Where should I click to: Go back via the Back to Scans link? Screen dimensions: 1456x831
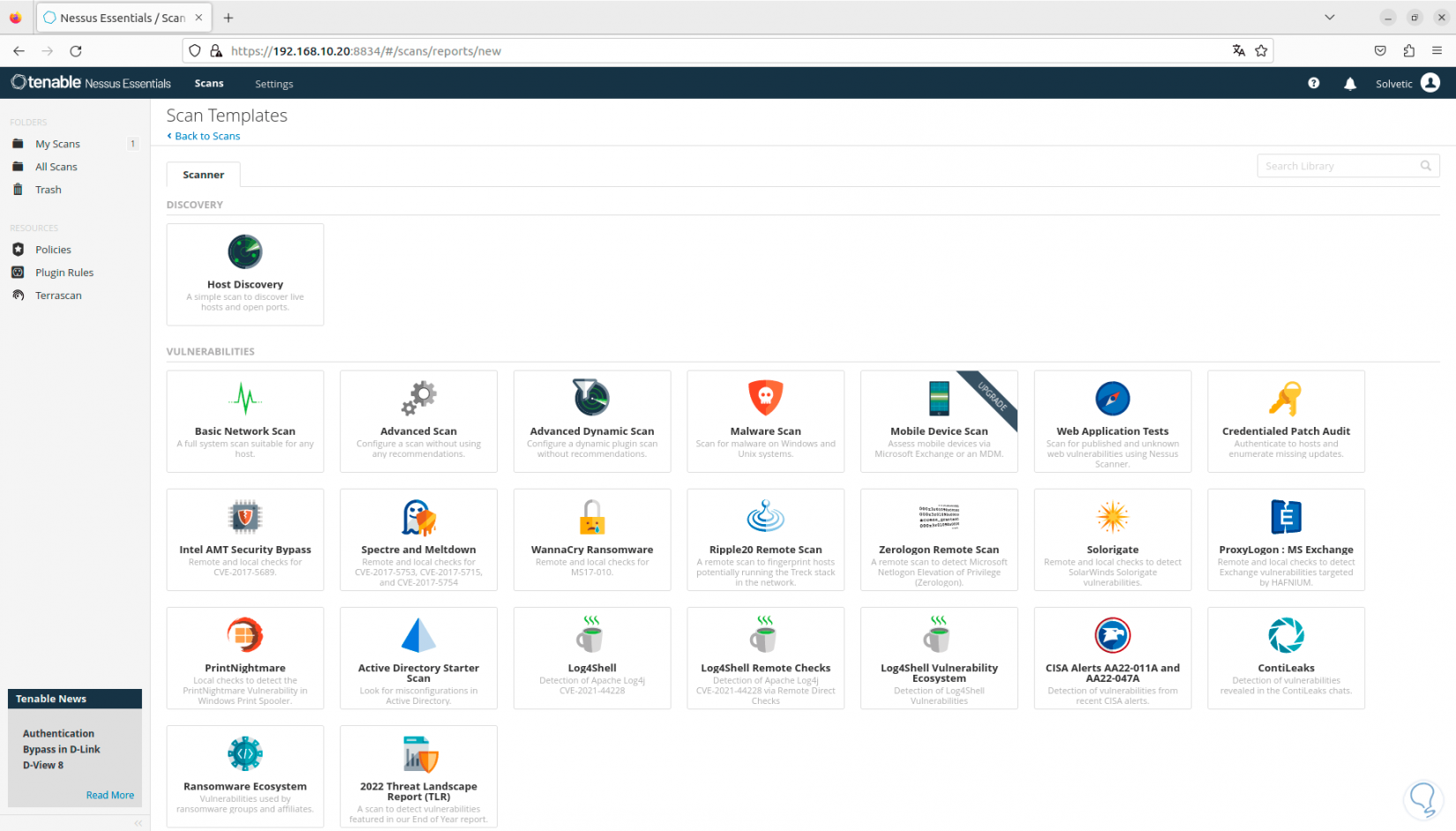tap(204, 136)
